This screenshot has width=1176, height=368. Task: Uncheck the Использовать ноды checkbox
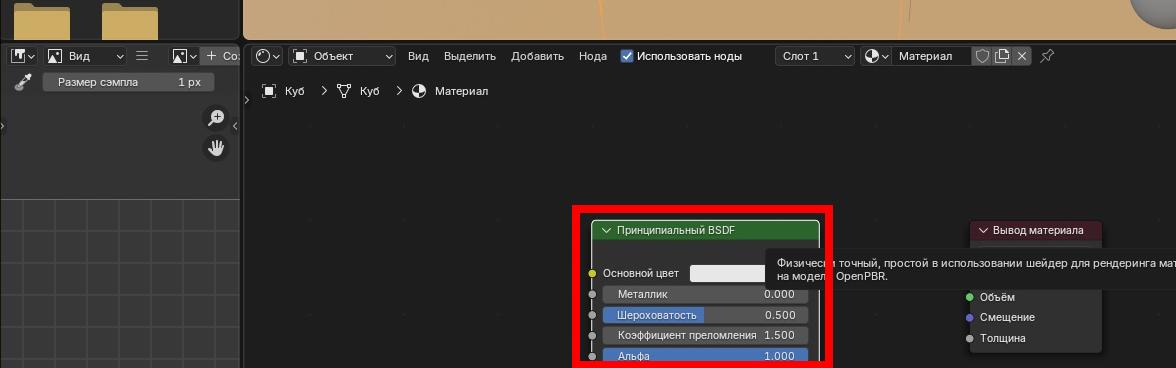[x=627, y=56]
